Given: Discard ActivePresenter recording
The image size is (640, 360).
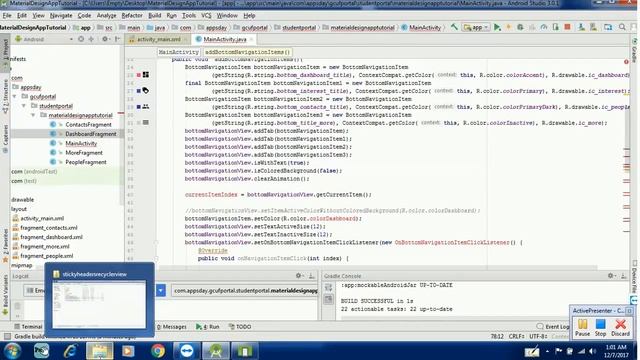Looking at the screenshot, I should pyautogui.click(x=620, y=328).
